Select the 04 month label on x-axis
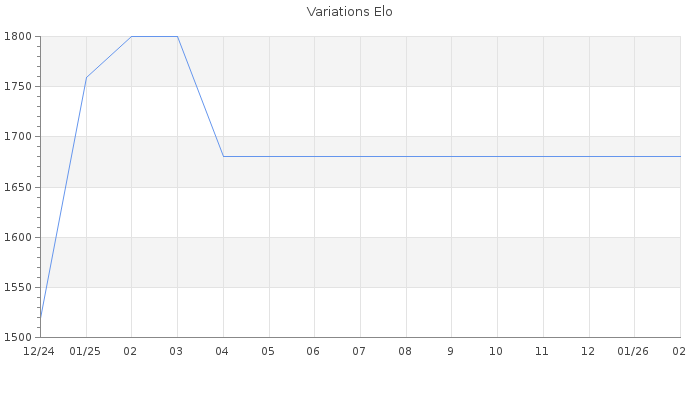The image size is (700, 400). pos(223,351)
